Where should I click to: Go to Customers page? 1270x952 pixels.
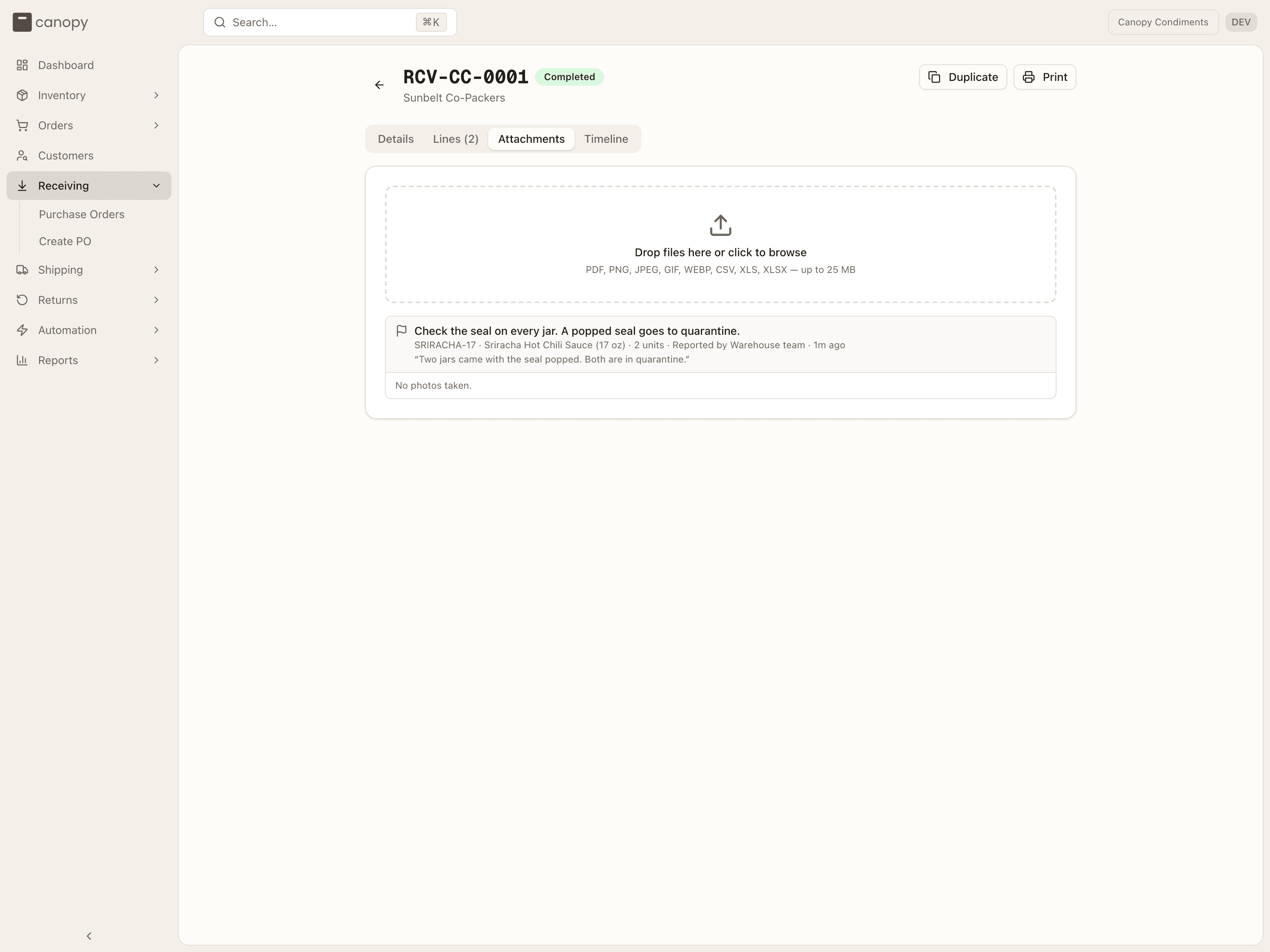tap(89, 155)
